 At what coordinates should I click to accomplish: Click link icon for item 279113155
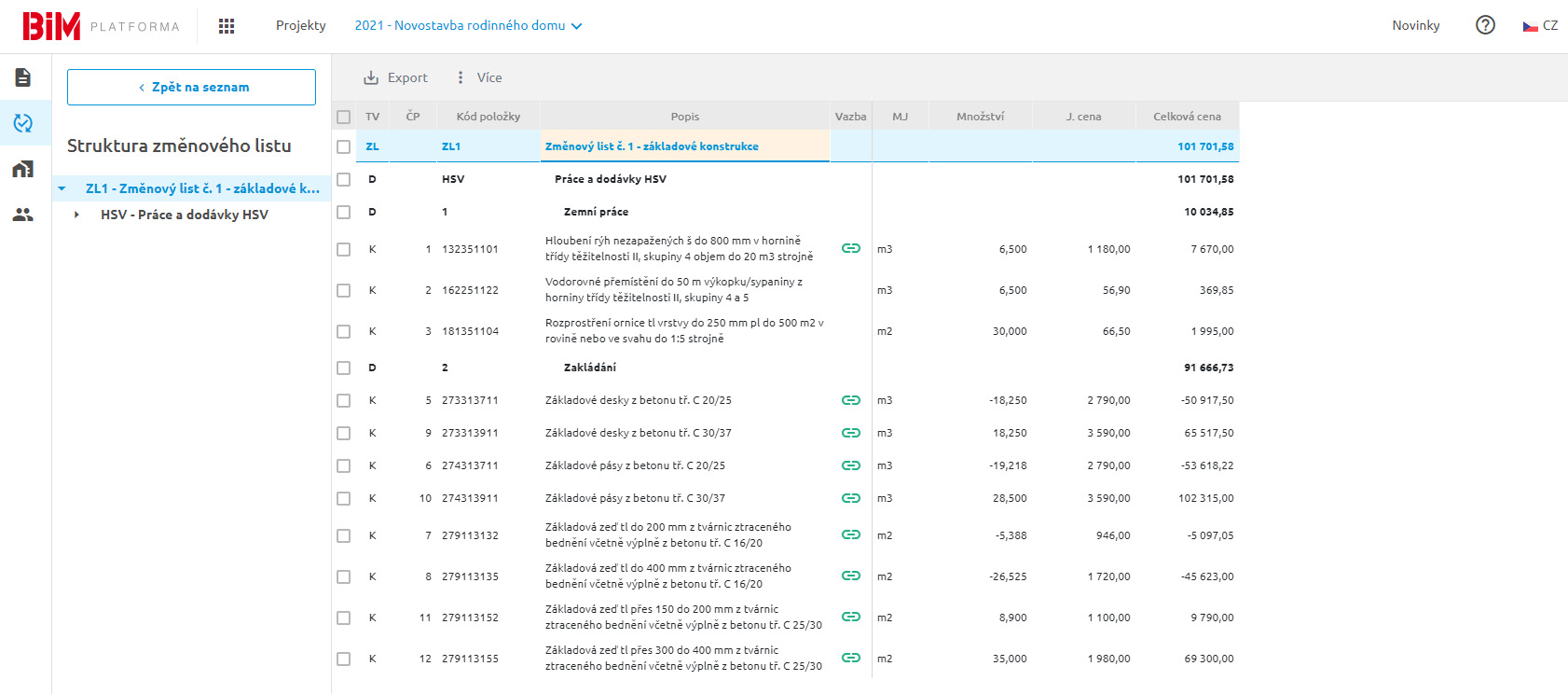click(850, 658)
